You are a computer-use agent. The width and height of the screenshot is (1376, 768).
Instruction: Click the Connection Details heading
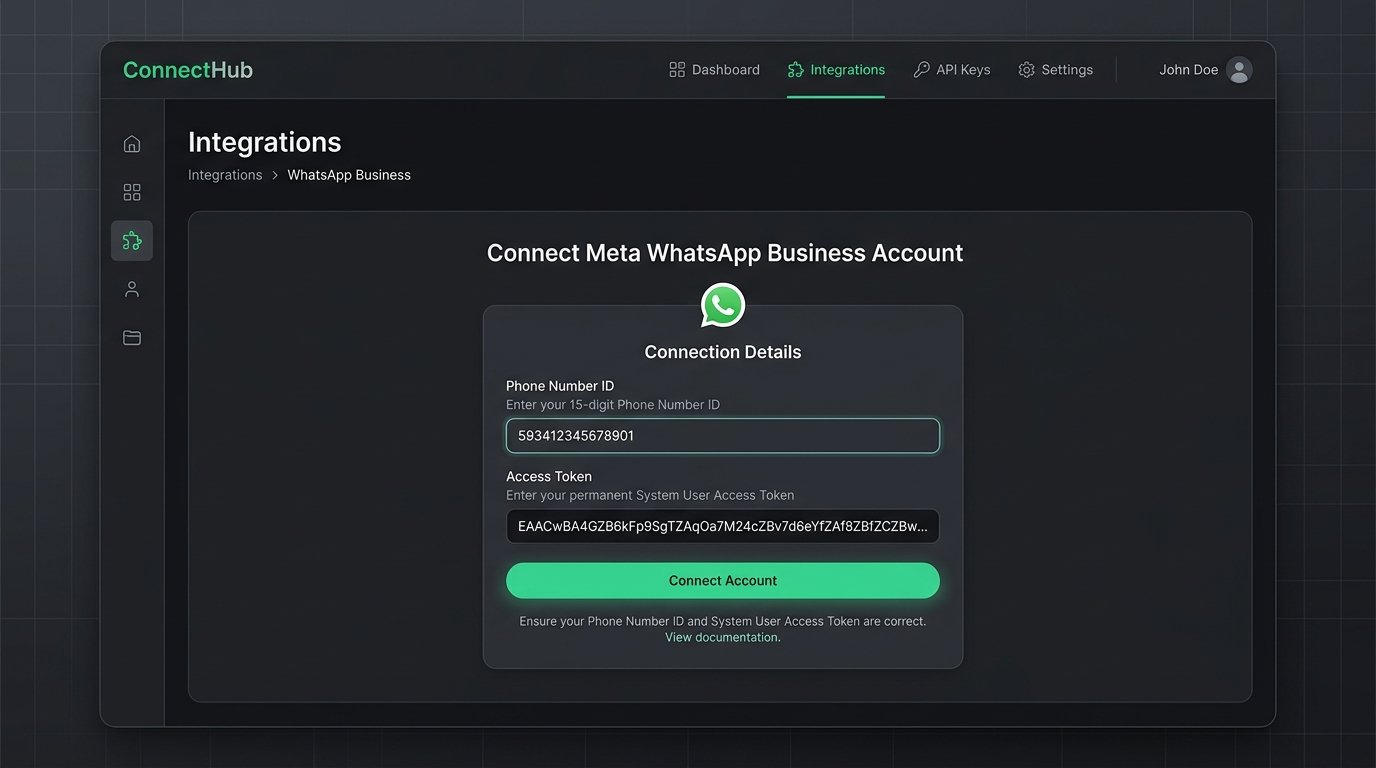pyautogui.click(x=723, y=352)
